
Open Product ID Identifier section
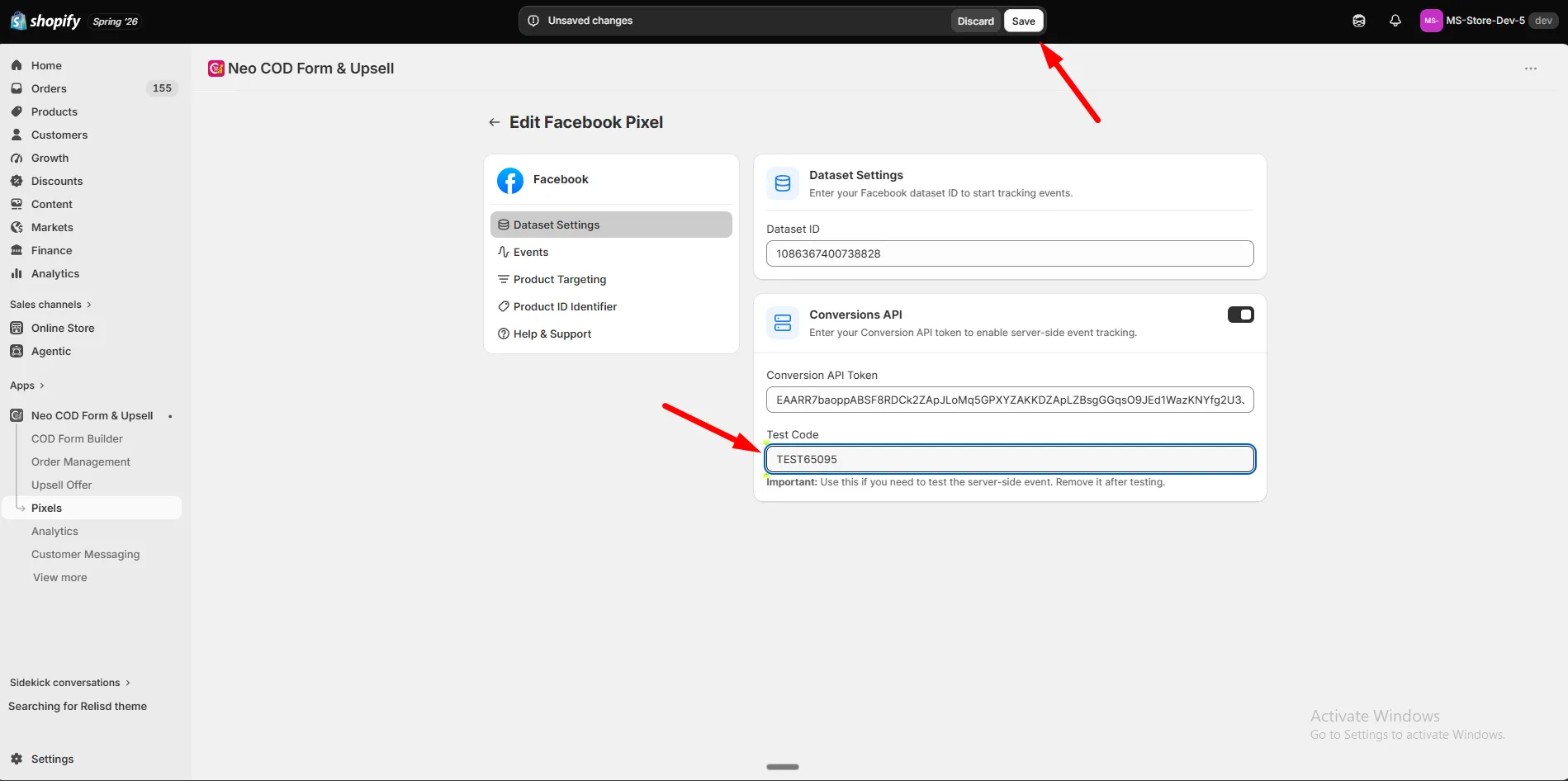(x=611, y=306)
